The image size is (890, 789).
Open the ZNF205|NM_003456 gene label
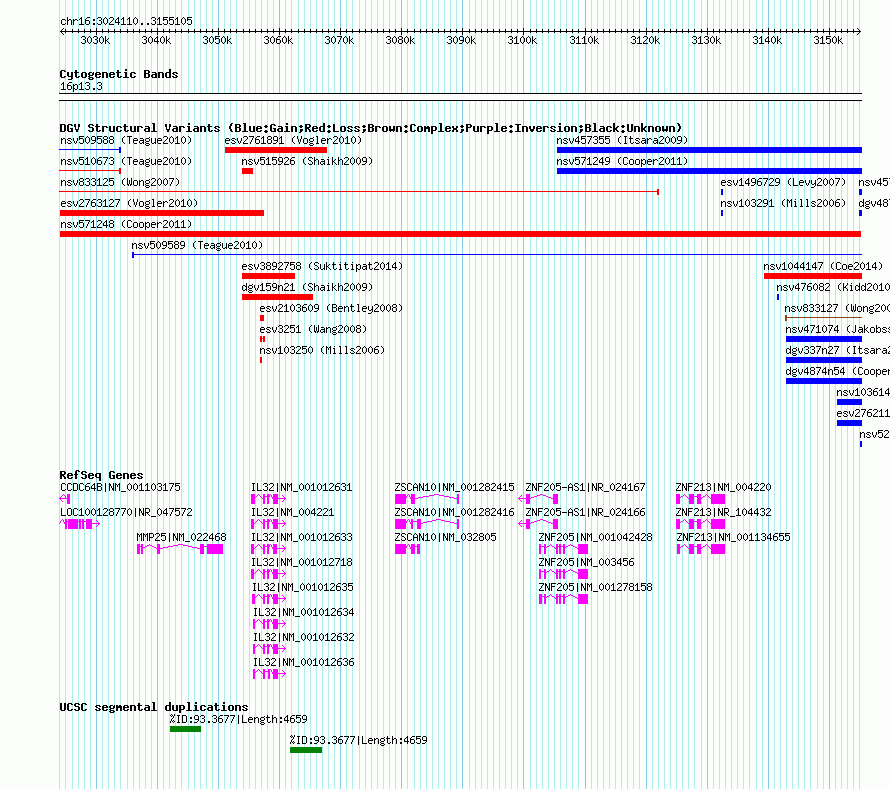coord(586,562)
